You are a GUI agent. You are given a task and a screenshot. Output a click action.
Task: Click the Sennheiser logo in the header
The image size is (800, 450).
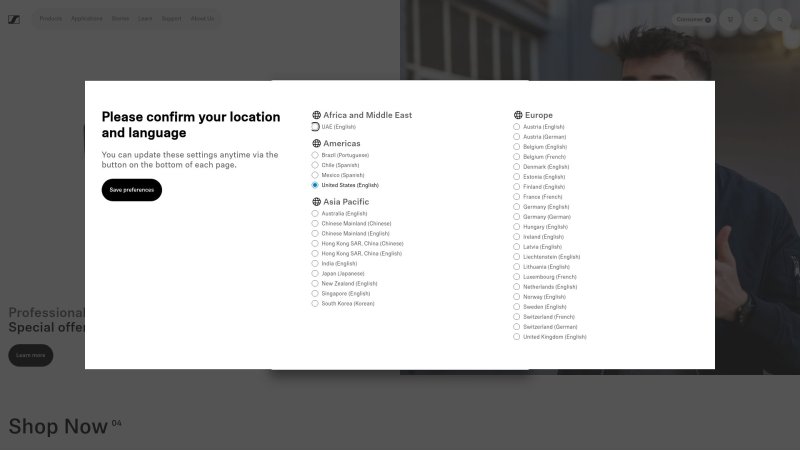(x=14, y=18)
